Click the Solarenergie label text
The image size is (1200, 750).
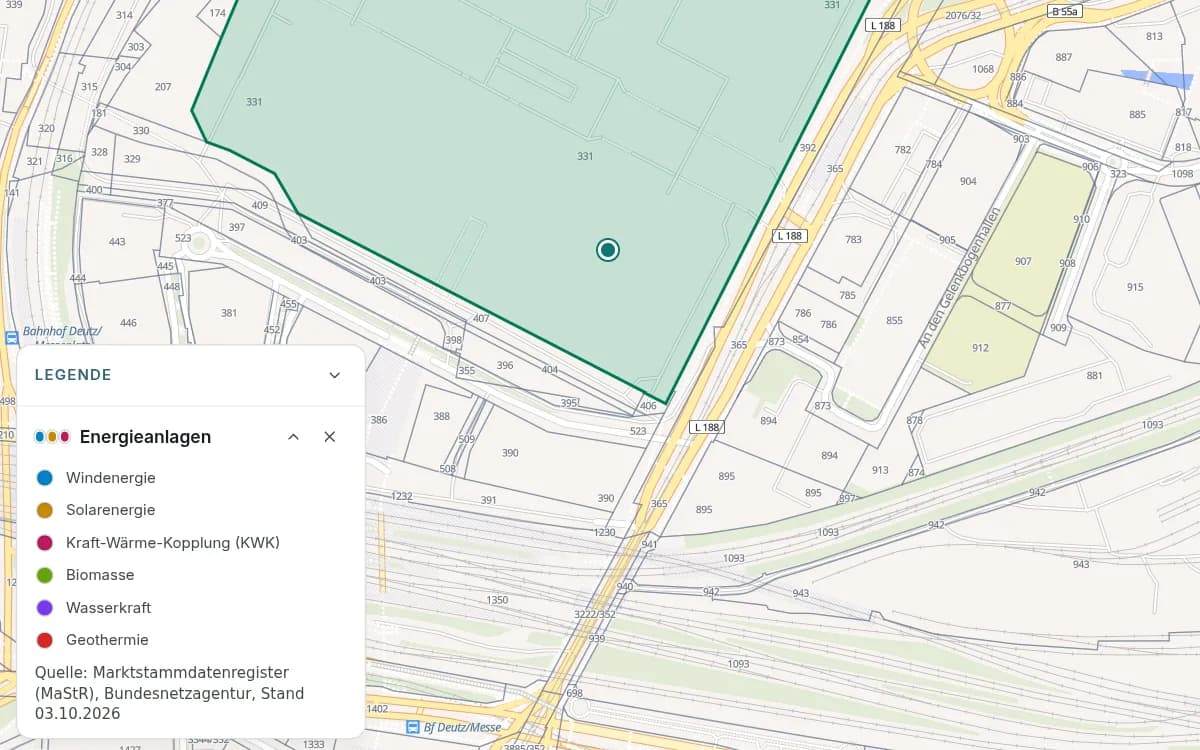point(111,510)
